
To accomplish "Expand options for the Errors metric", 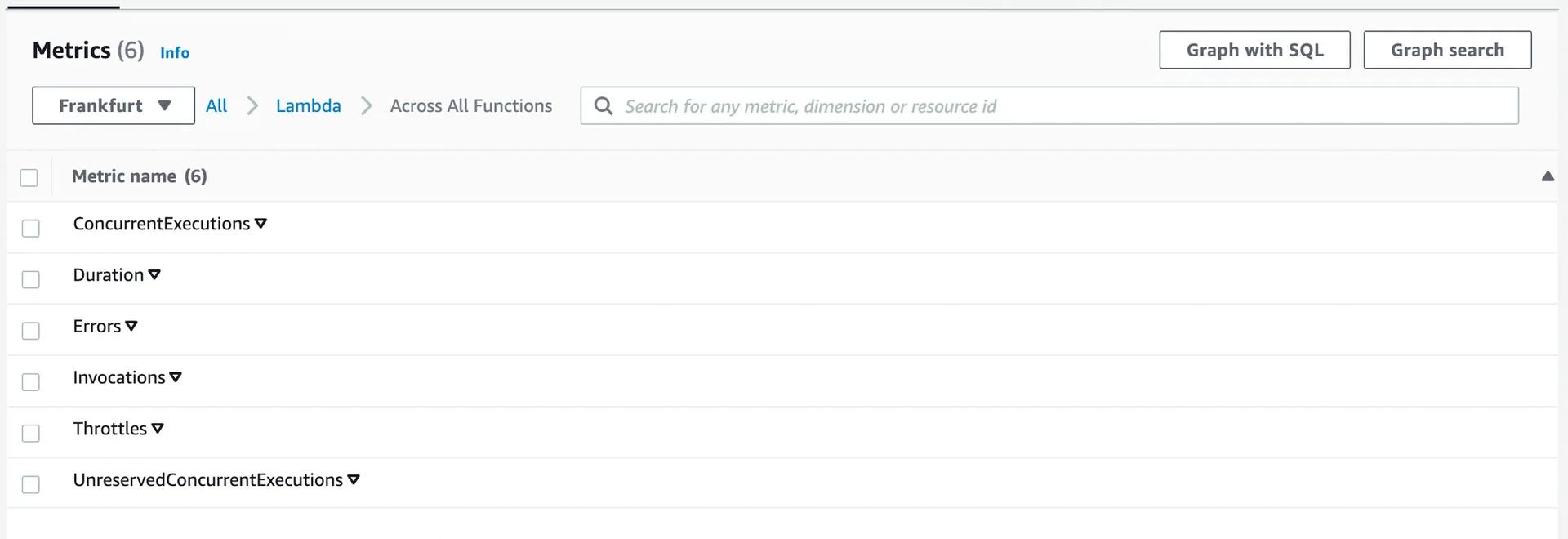I will pos(132,326).
